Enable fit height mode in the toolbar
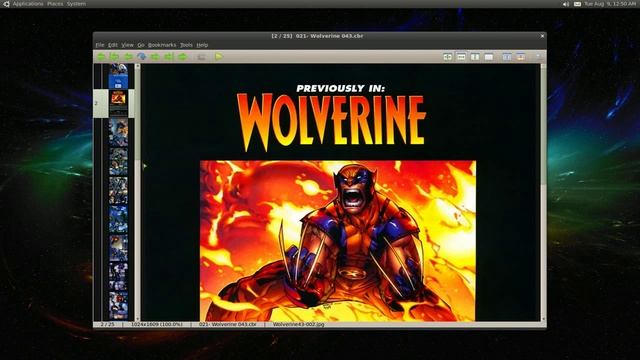Image resolution: width=640 pixels, height=360 pixels. [x=475, y=57]
